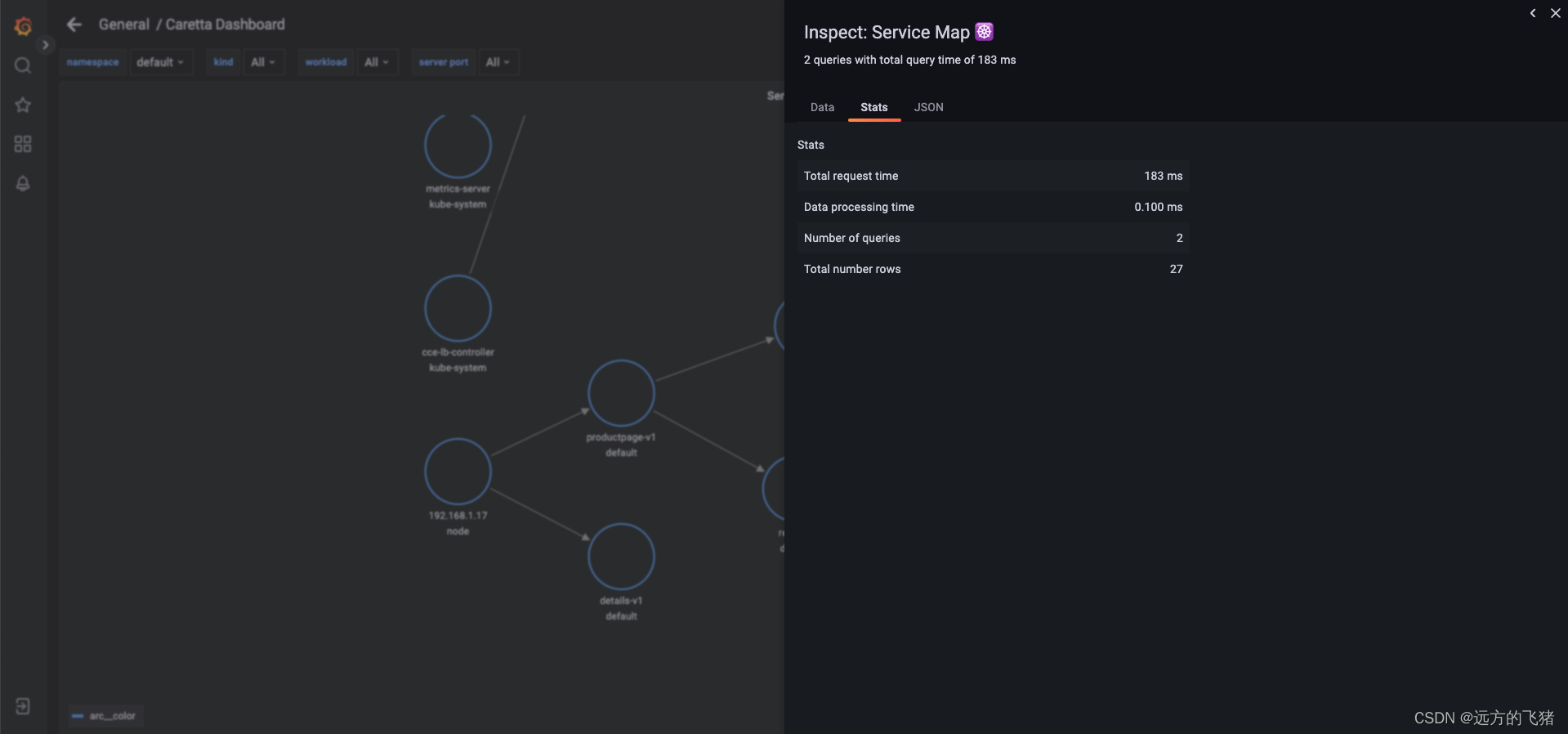The image size is (1568, 734).
Task: Open the namespace dropdown set to default
Action: pyautogui.click(x=160, y=62)
